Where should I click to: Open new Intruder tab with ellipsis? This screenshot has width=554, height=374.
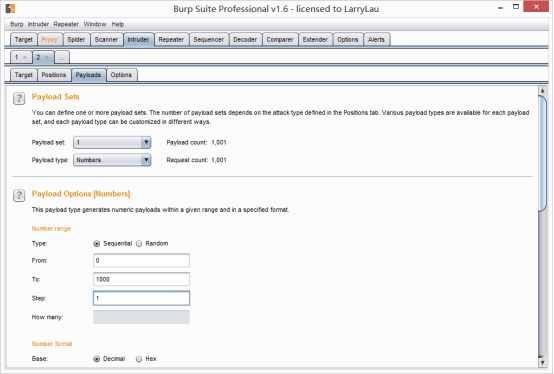pos(61,58)
